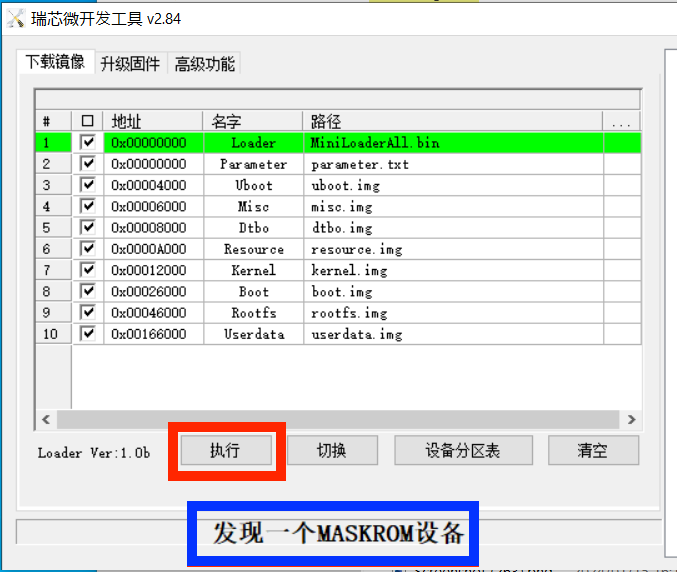This screenshot has width=677, height=572.
Task: Click the 发现一个MASKROM设备 status message
Action: click(x=338, y=533)
